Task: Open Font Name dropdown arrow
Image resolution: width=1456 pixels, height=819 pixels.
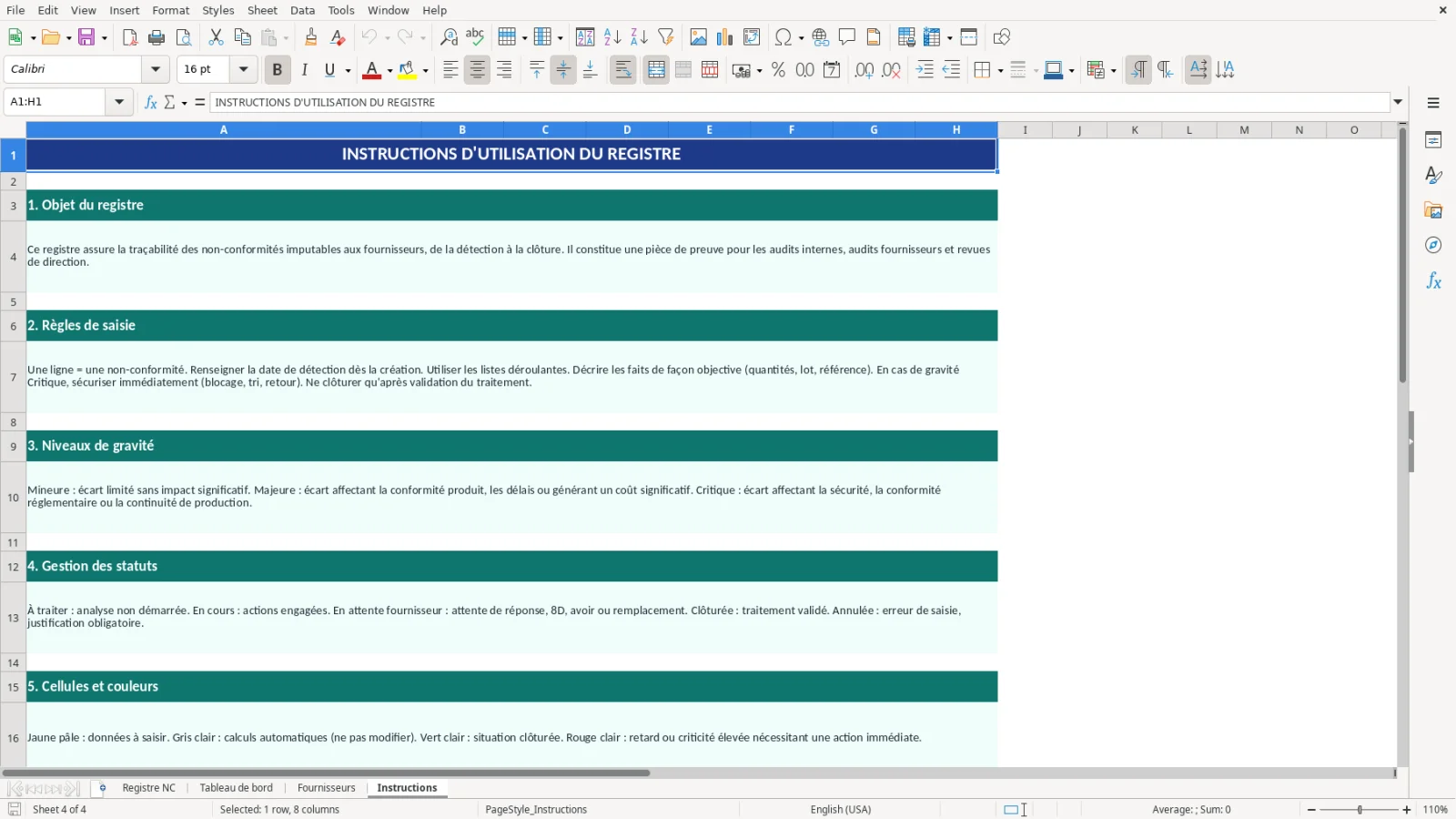Action: (156, 69)
